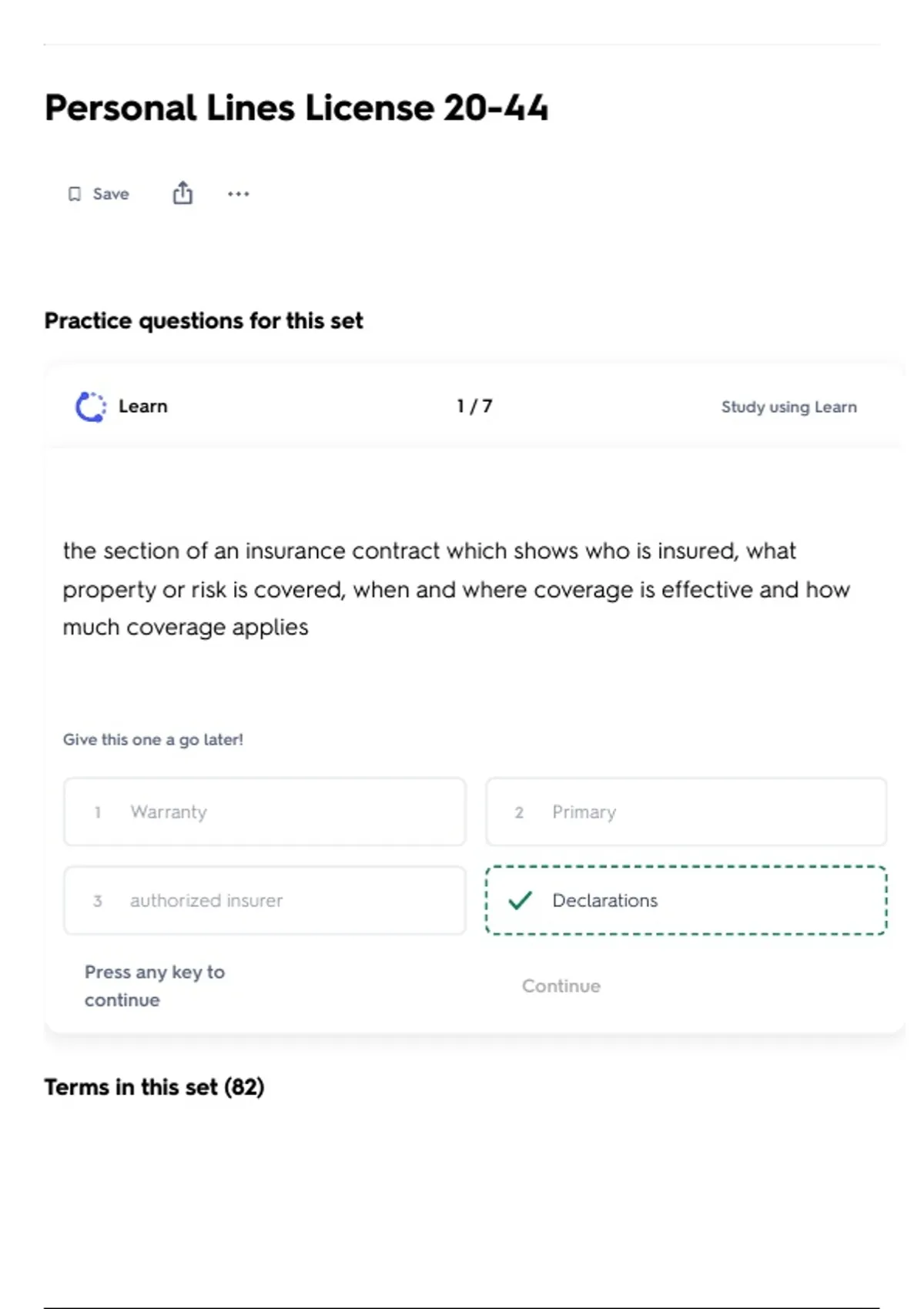Click the insurance contract question text
The height and width of the screenshot is (1309, 924).
456,589
